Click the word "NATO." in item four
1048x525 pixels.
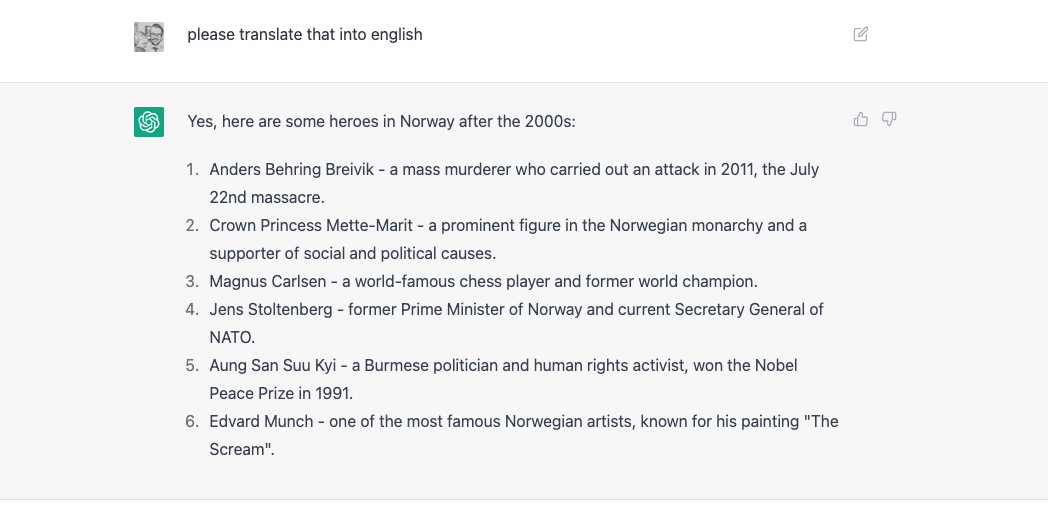click(232, 338)
